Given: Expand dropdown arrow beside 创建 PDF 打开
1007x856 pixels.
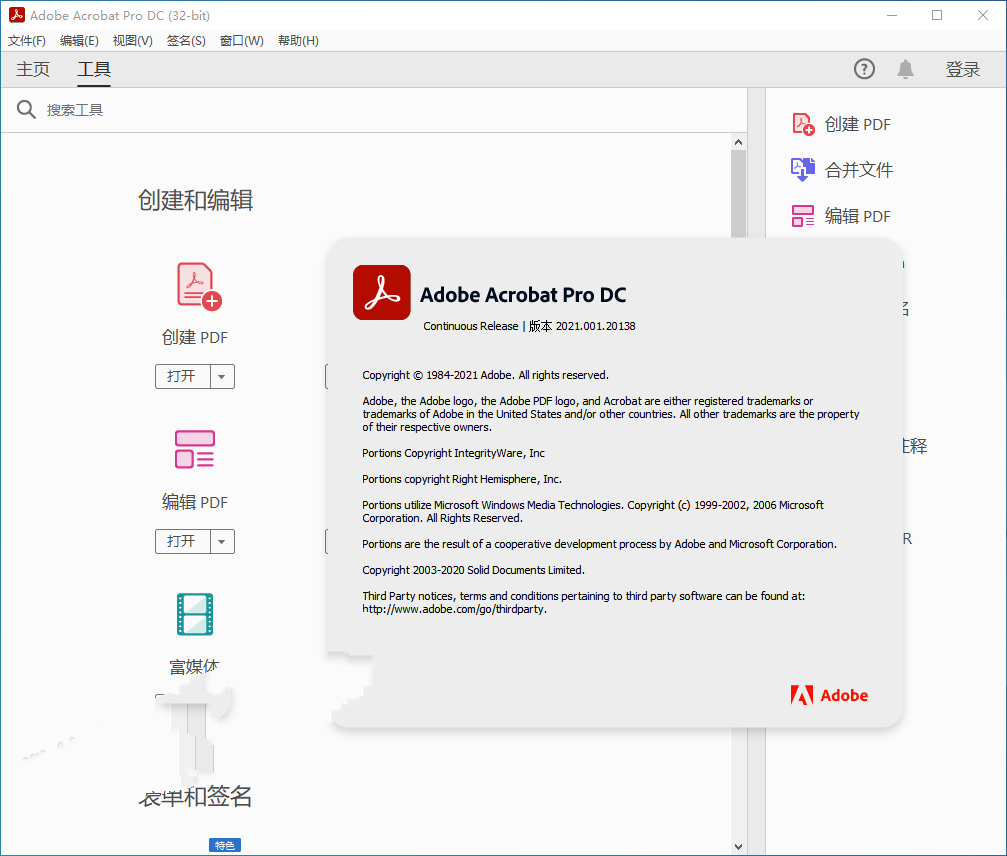Looking at the screenshot, I should (222, 376).
